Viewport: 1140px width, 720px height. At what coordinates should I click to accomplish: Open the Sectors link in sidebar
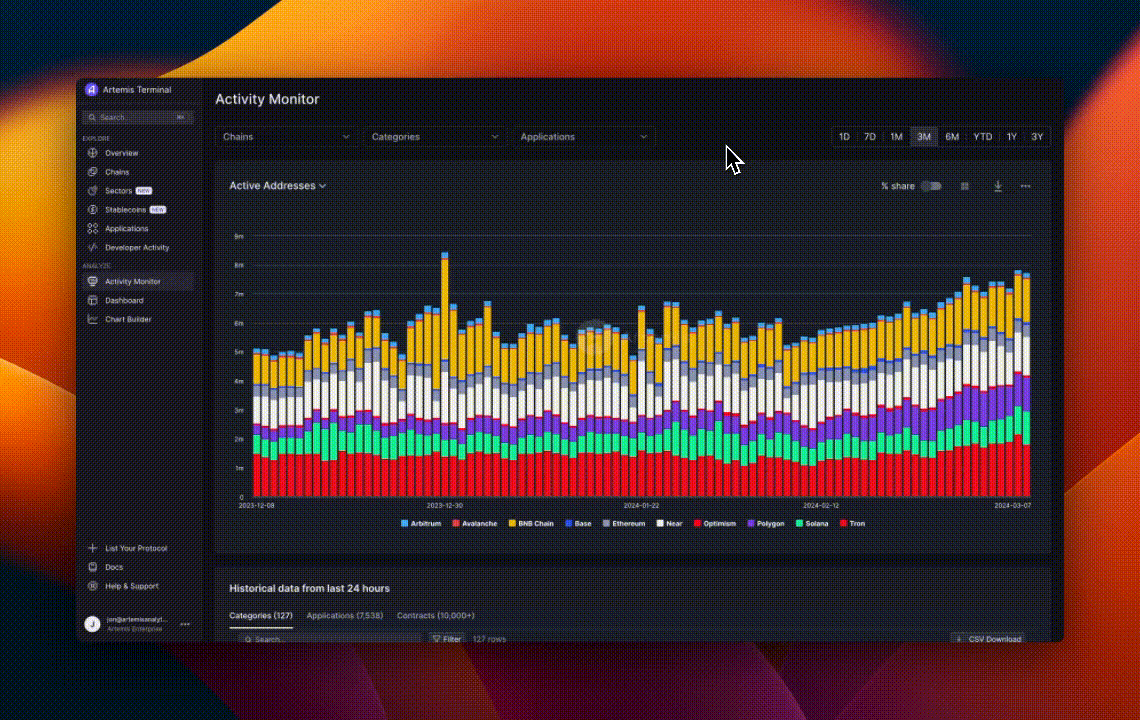click(119, 191)
